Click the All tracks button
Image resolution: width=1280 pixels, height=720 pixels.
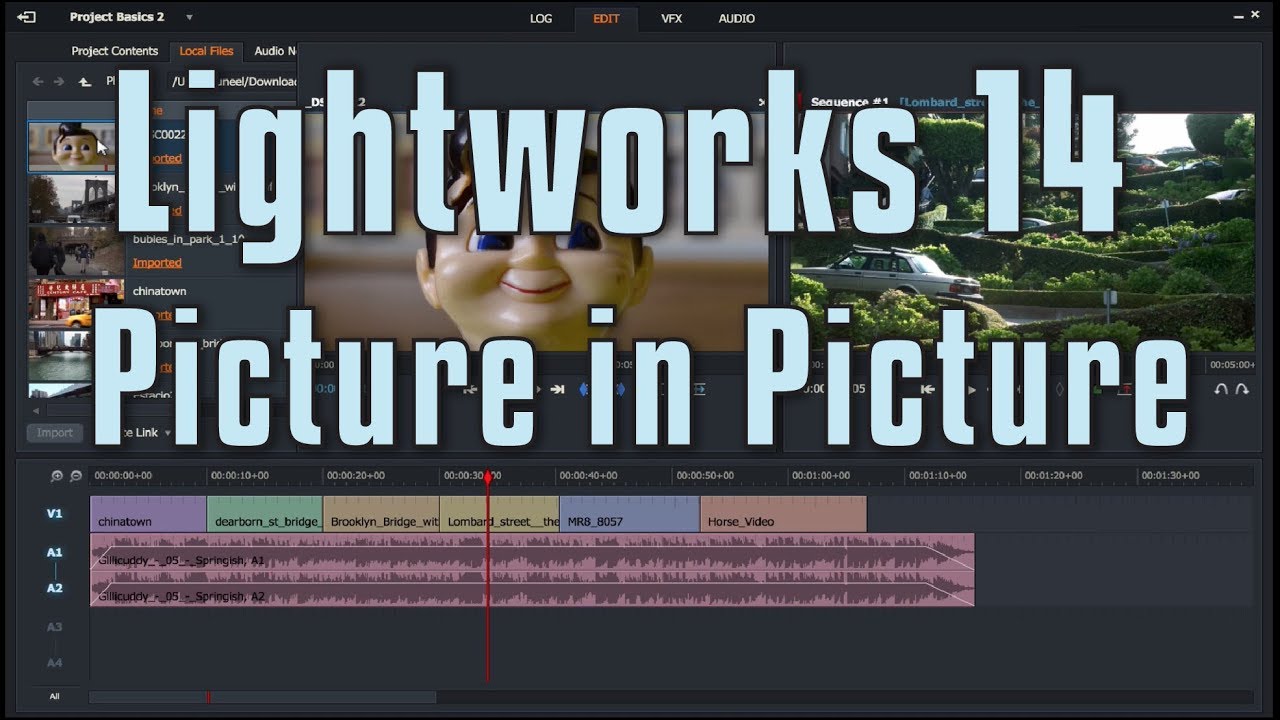[54, 696]
